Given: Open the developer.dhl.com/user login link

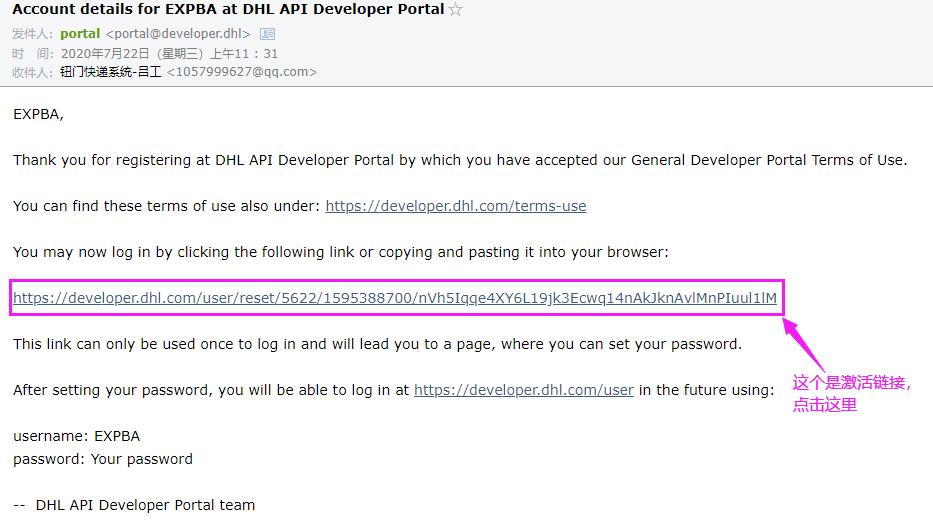Looking at the screenshot, I should [x=524, y=390].
